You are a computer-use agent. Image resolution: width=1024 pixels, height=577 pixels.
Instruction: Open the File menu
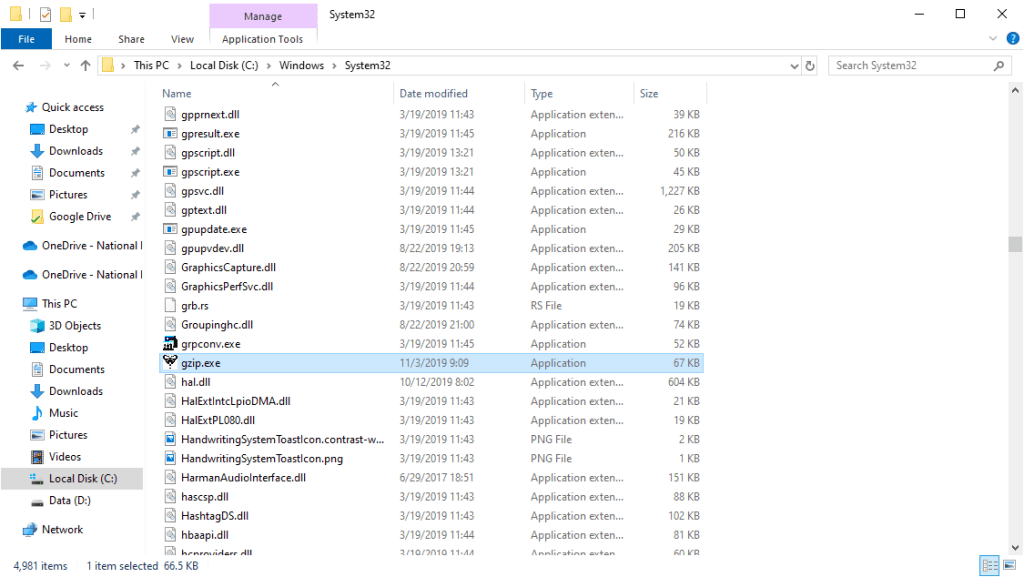pos(26,38)
